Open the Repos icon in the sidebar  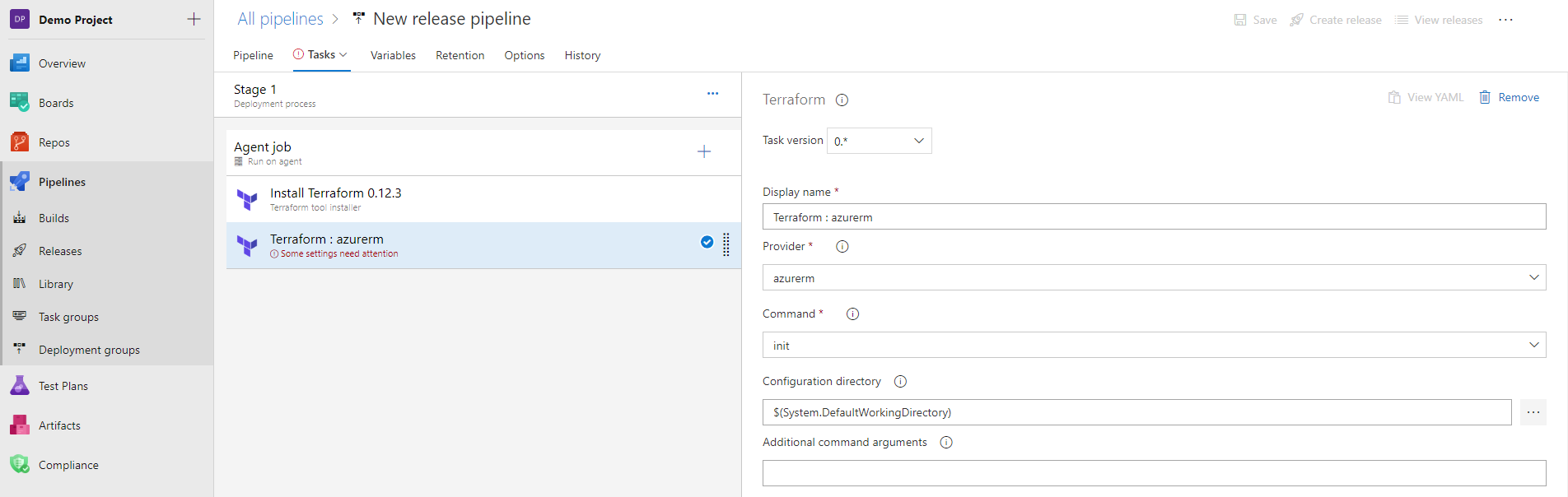20,142
